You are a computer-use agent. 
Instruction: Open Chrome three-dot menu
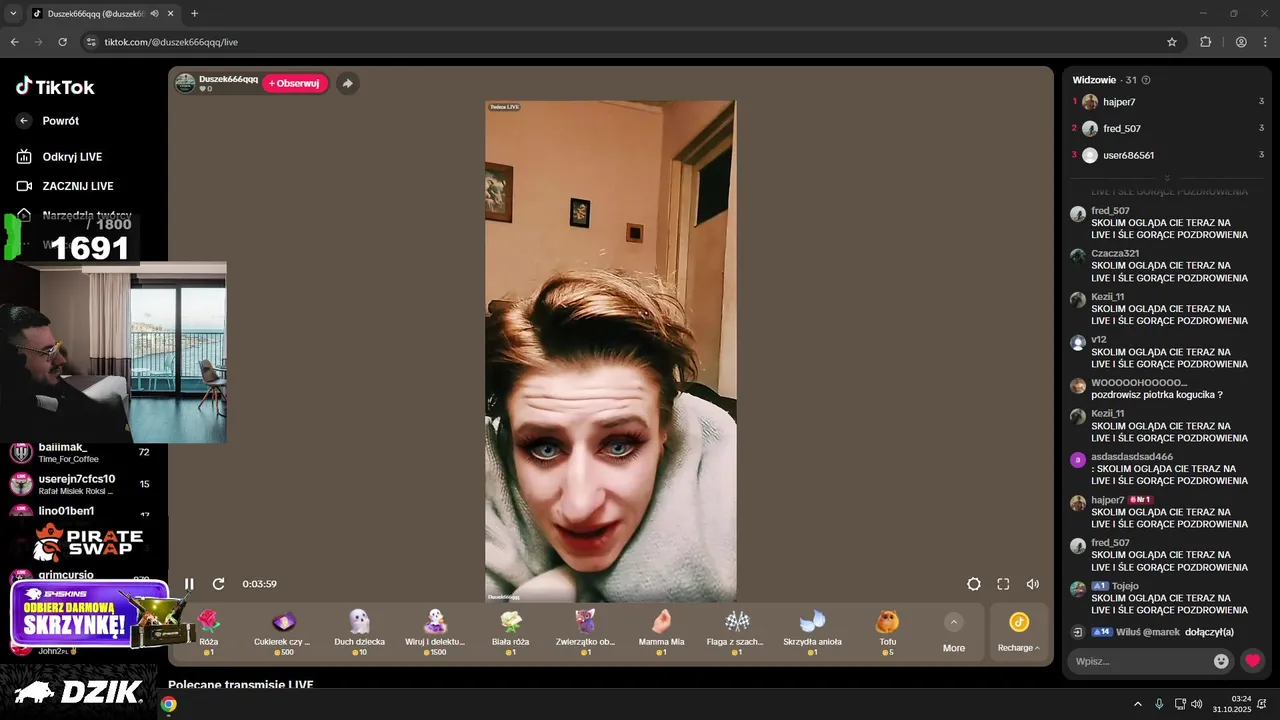(x=1264, y=42)
